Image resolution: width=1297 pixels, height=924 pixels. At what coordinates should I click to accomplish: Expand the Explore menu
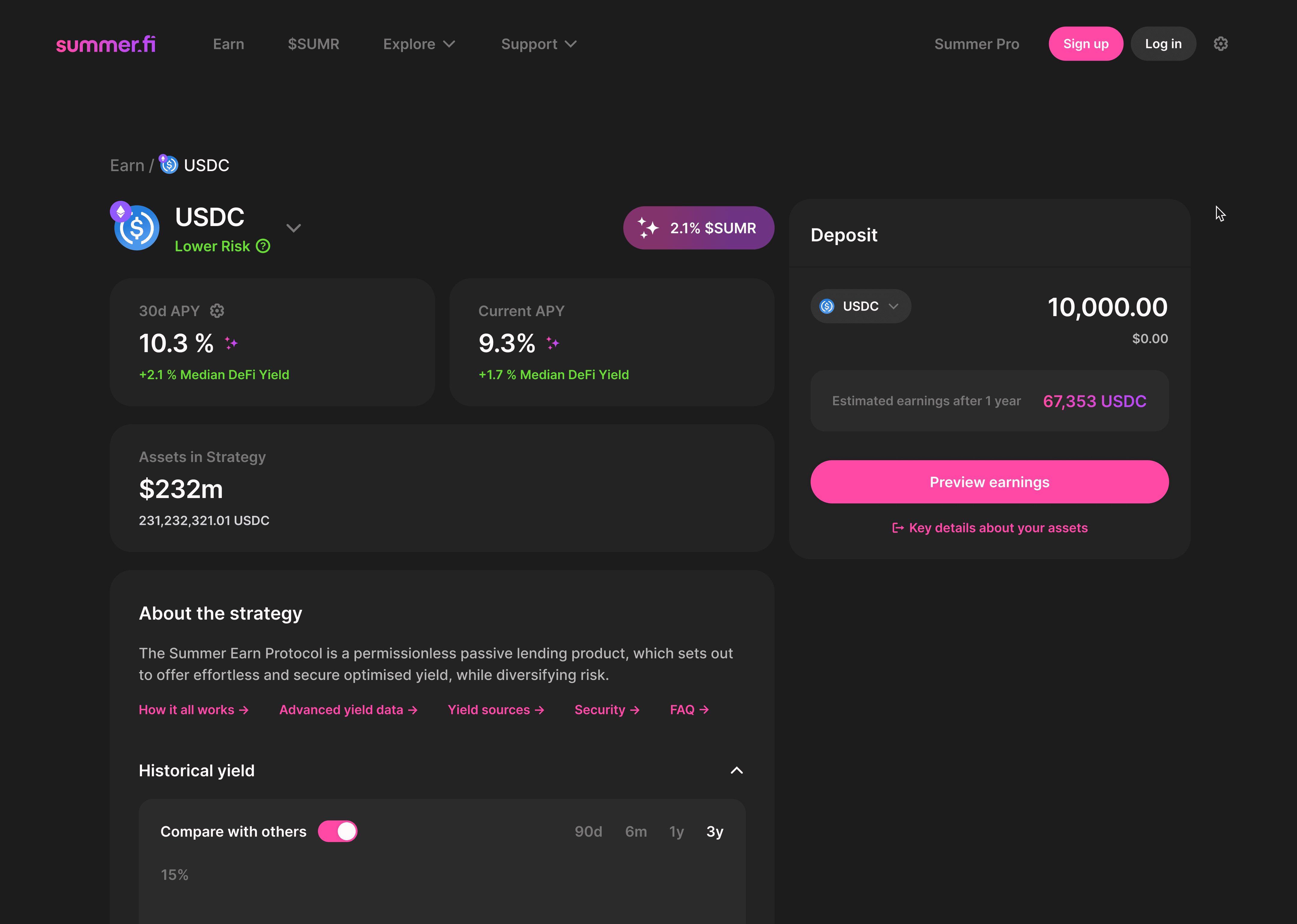click(419, 44)
